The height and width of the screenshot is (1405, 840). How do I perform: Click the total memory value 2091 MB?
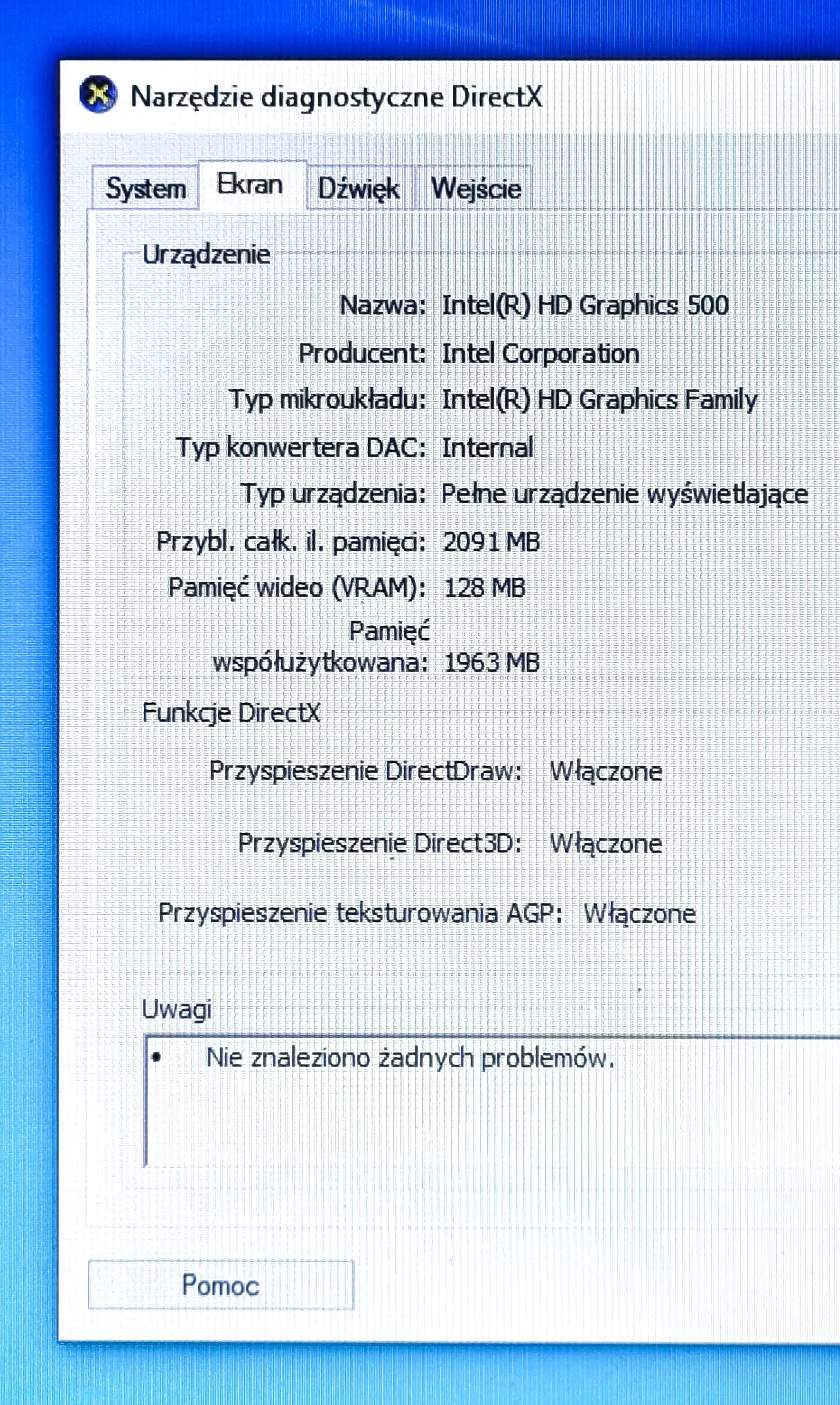coord(491,542)
